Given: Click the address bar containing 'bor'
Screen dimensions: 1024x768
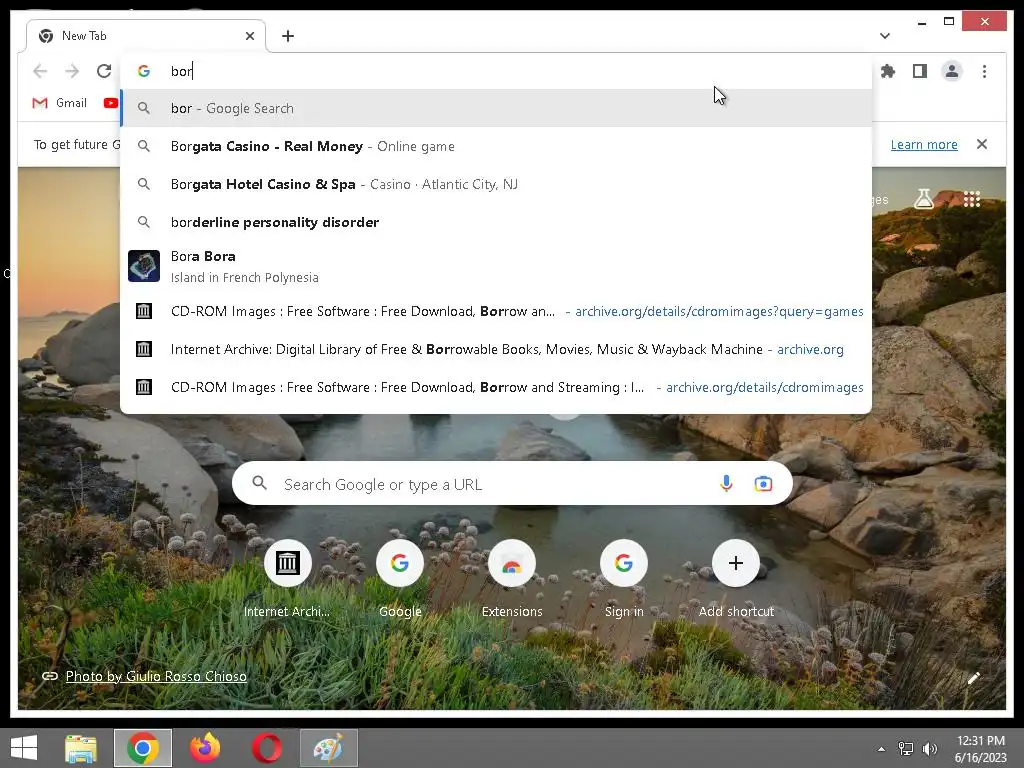Looking at the screenshot, I should point(496,71).
